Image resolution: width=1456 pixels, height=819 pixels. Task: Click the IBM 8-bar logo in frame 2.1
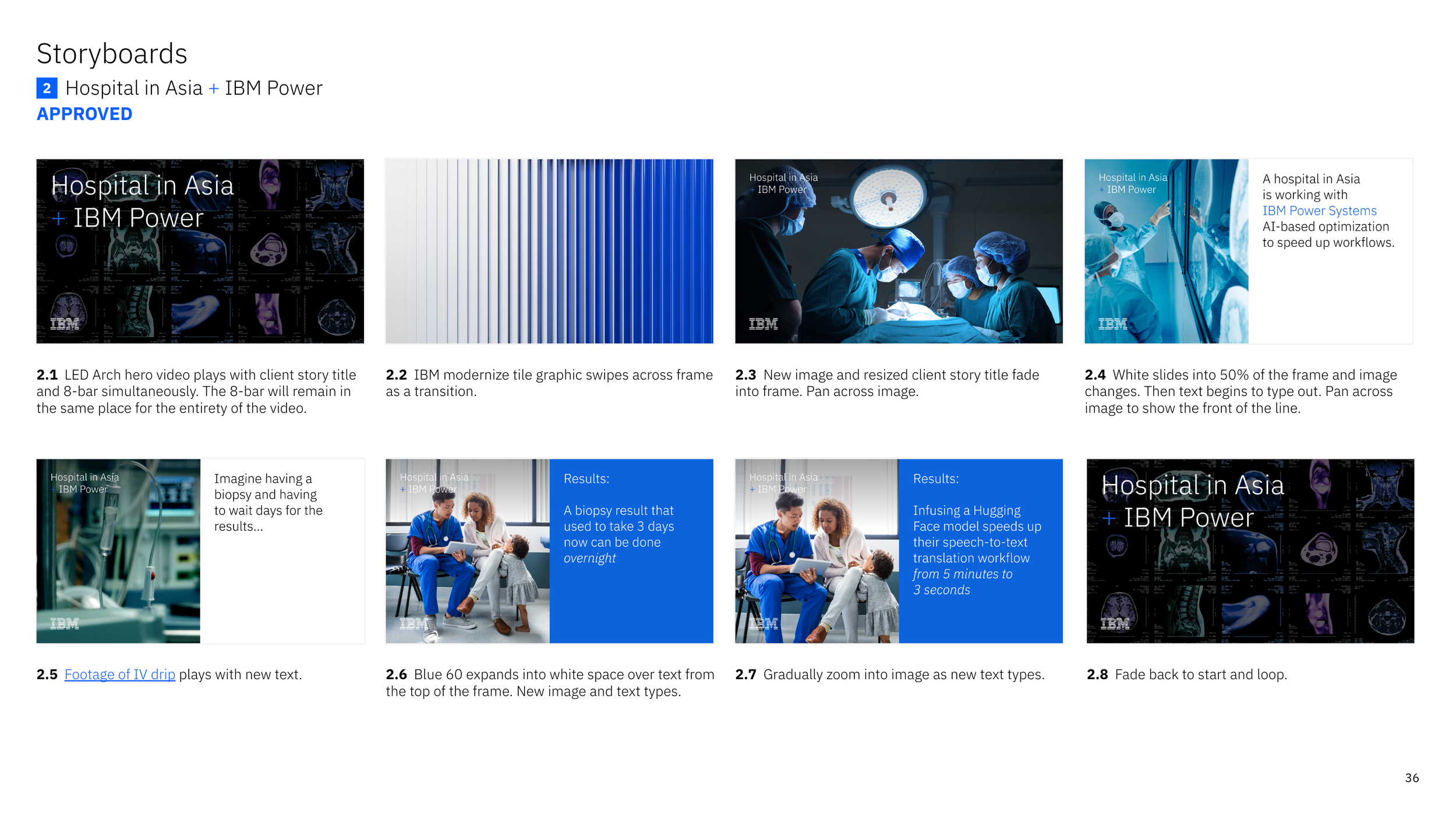(65, 324)
